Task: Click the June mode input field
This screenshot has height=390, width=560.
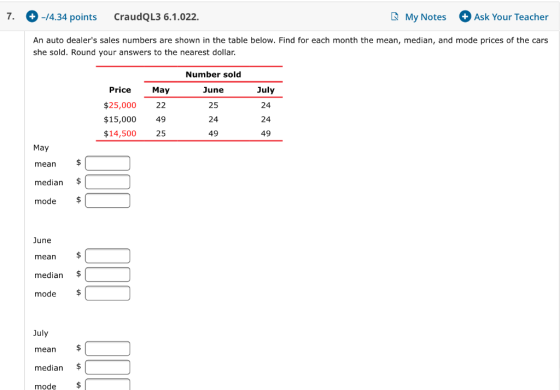Action: pos(108,293)
